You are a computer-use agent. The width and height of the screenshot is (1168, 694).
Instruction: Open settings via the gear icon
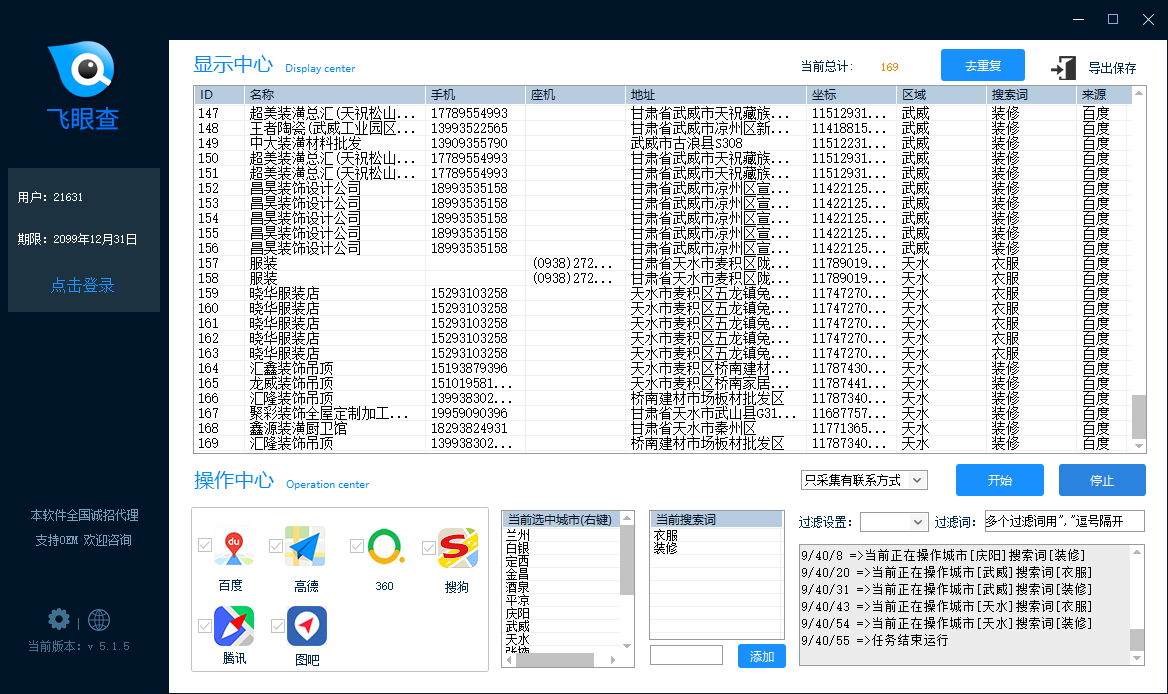[x=59, y=620]
